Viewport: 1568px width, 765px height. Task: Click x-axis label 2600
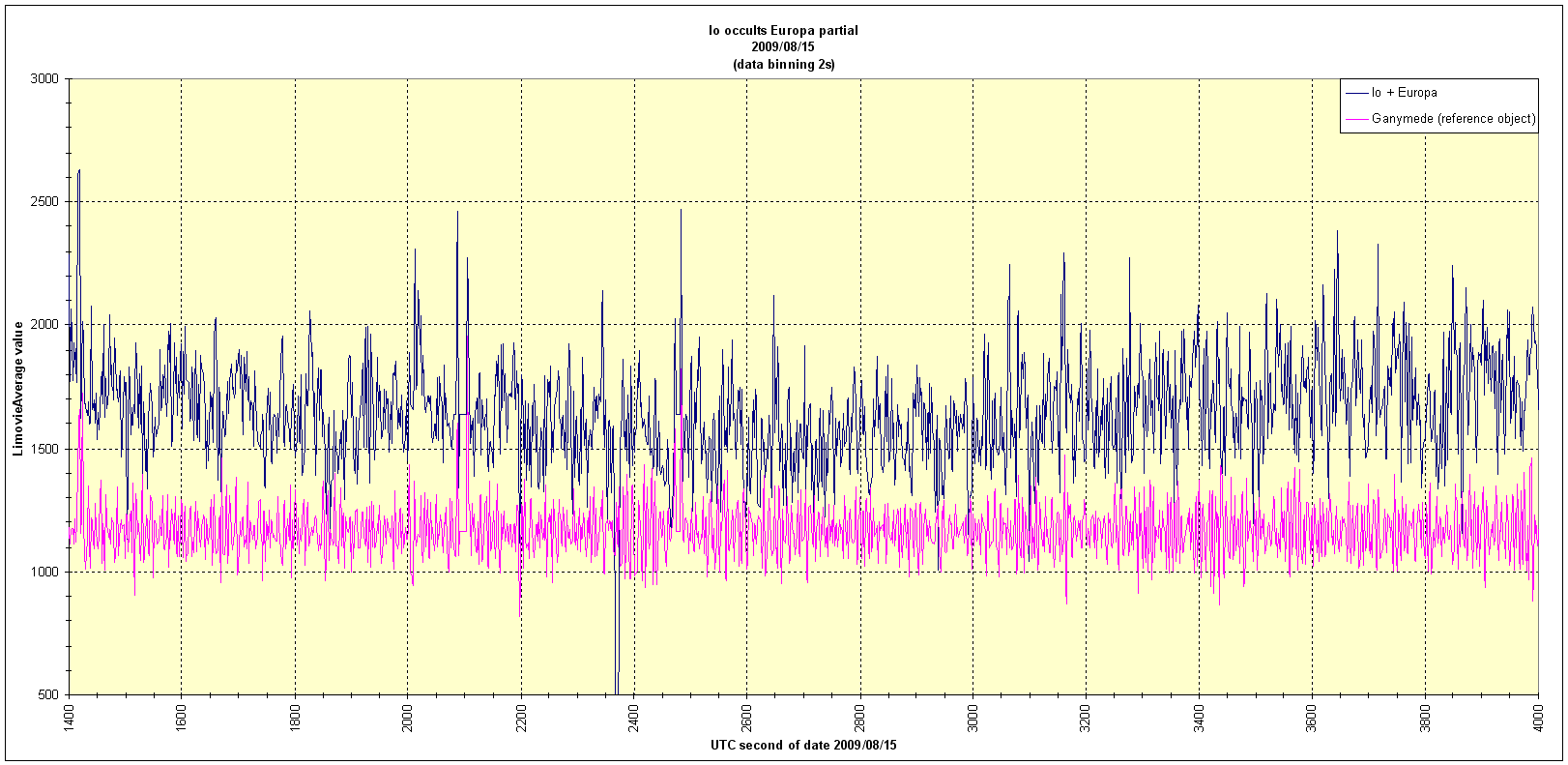747,717
